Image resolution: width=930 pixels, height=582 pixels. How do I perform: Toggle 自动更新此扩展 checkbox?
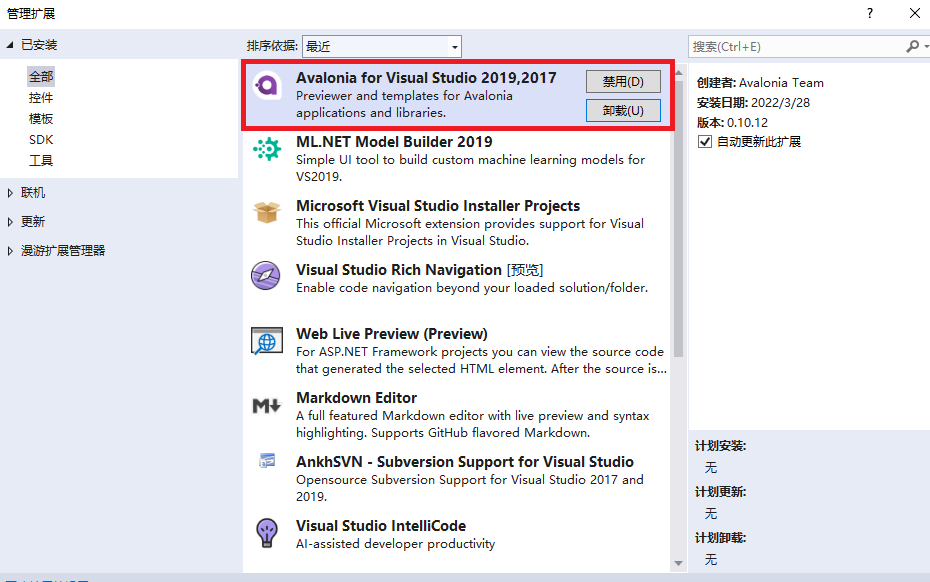pos(705,142)
